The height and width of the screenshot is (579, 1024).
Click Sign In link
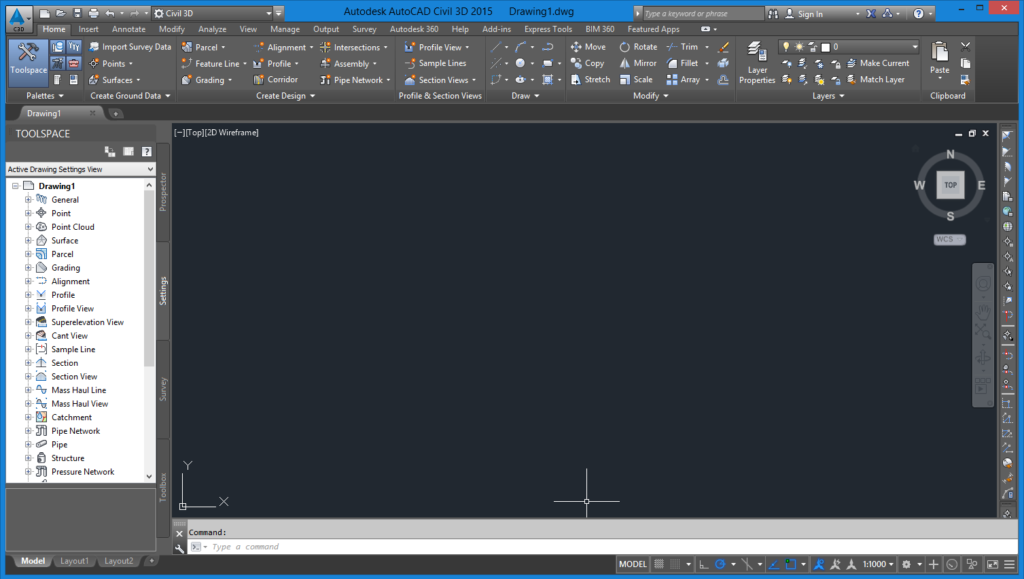803,14
